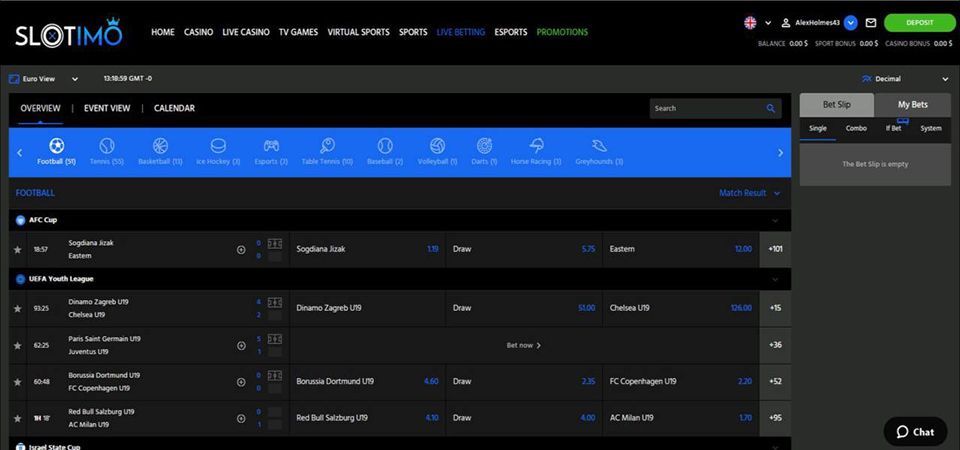
Task: Click plus icon on Sogdiana Jizak row
Action: pos(241,250)
